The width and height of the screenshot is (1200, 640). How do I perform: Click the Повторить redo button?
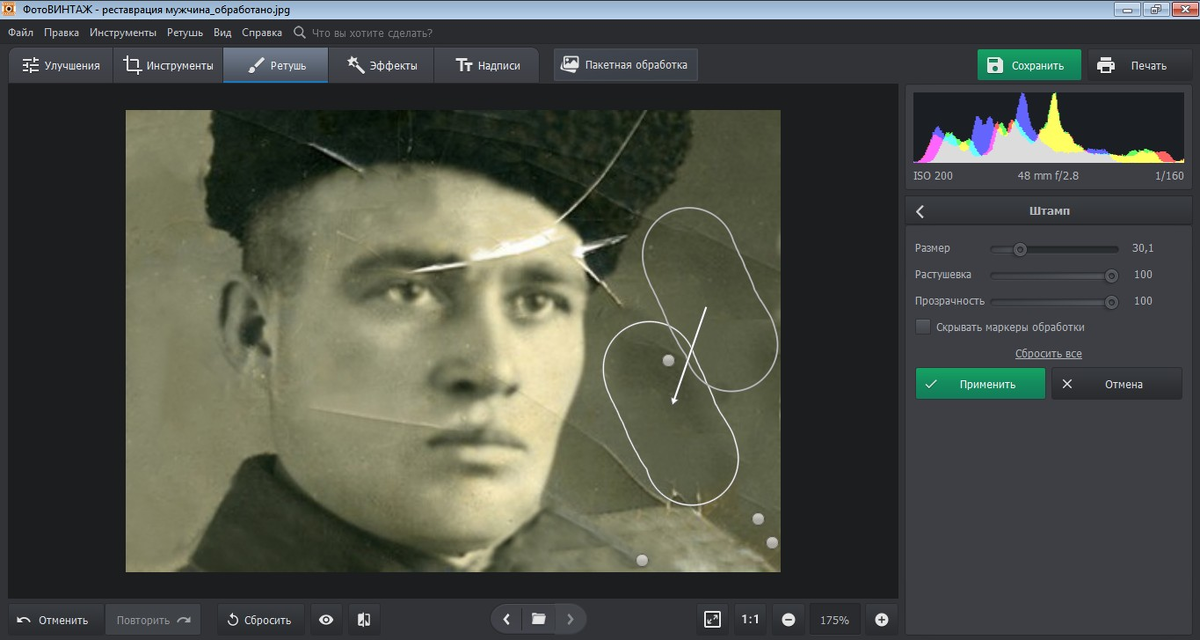coord(153,620)
